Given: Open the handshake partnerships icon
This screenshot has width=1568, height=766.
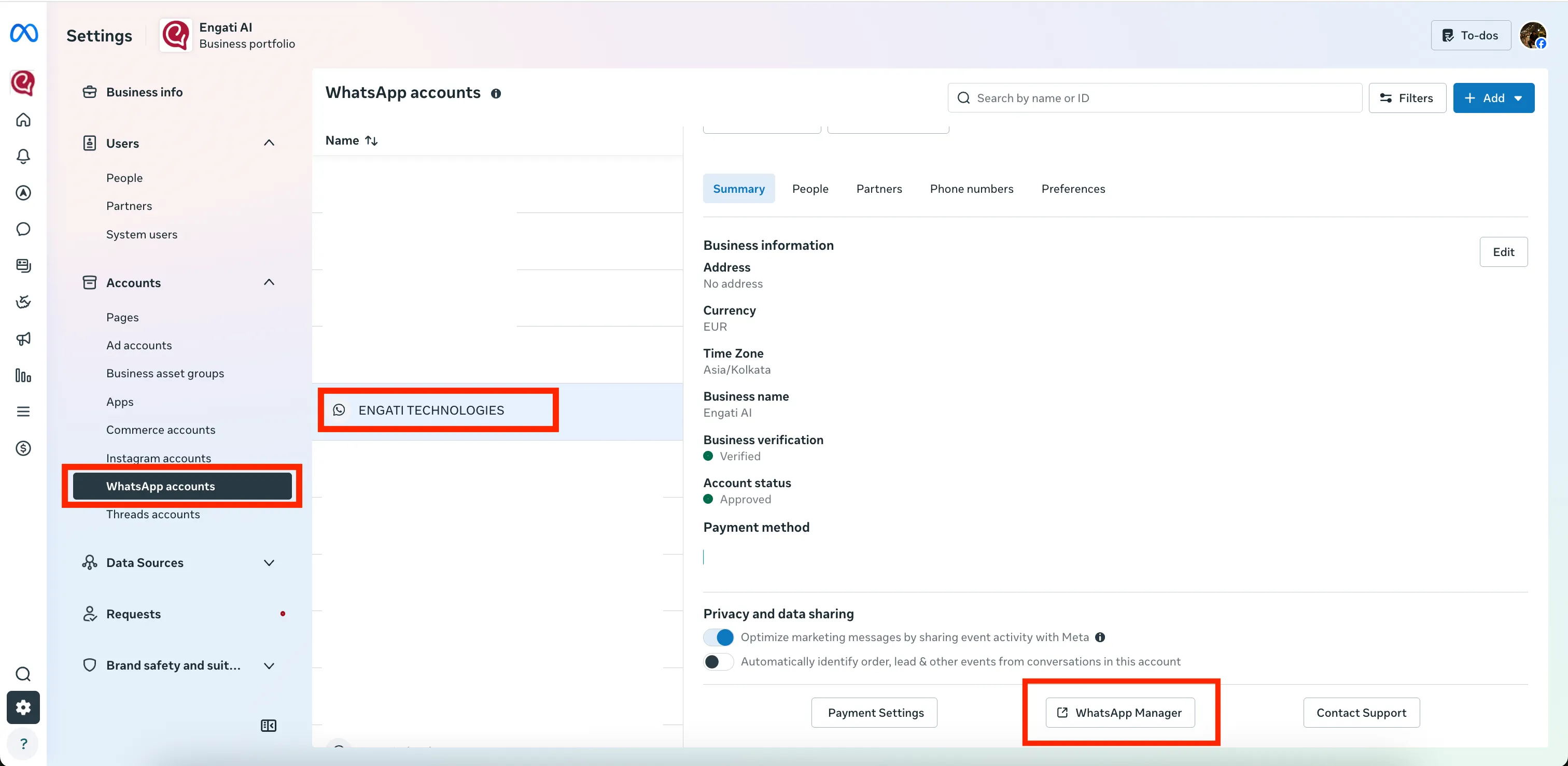Looking at the screenshot, I should (23, 302).
